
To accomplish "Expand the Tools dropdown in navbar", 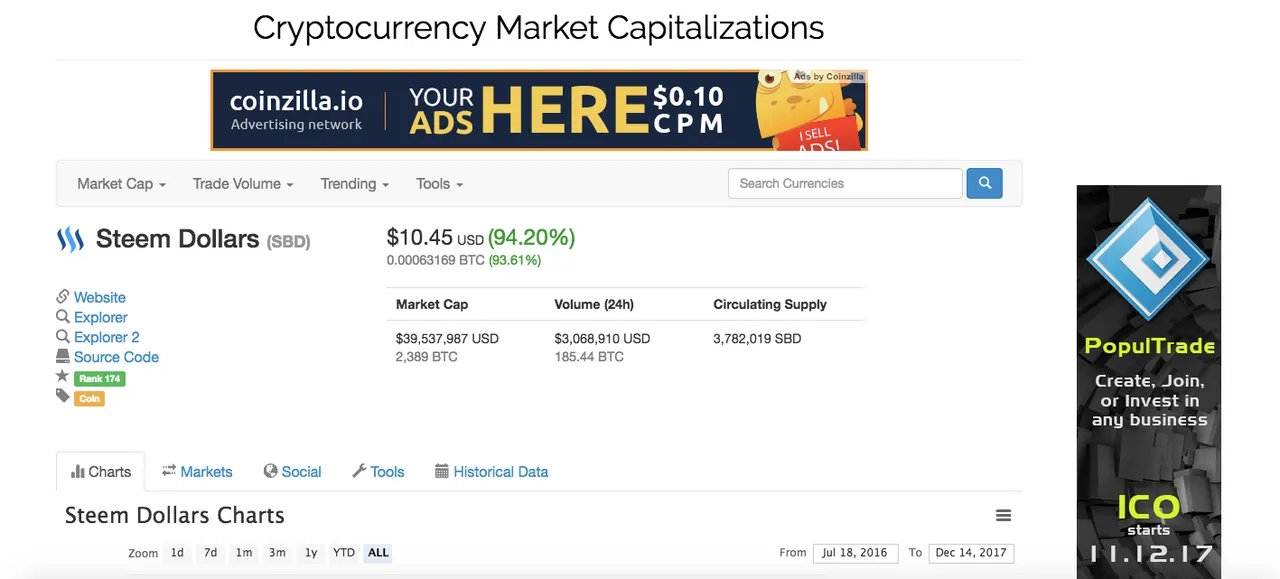I will tap(439, 184).
